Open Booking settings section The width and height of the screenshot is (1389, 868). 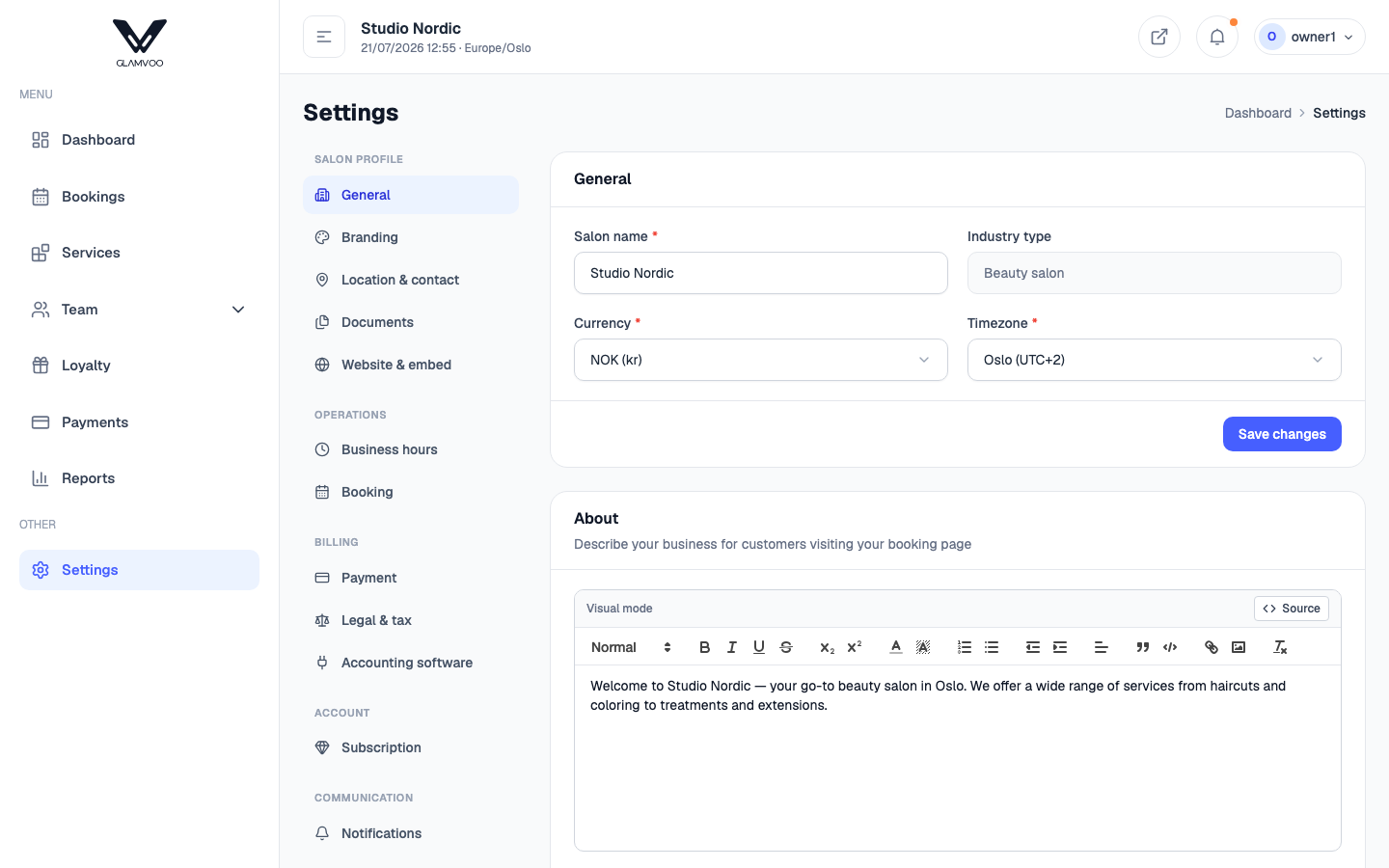click(x=411, y=492)
